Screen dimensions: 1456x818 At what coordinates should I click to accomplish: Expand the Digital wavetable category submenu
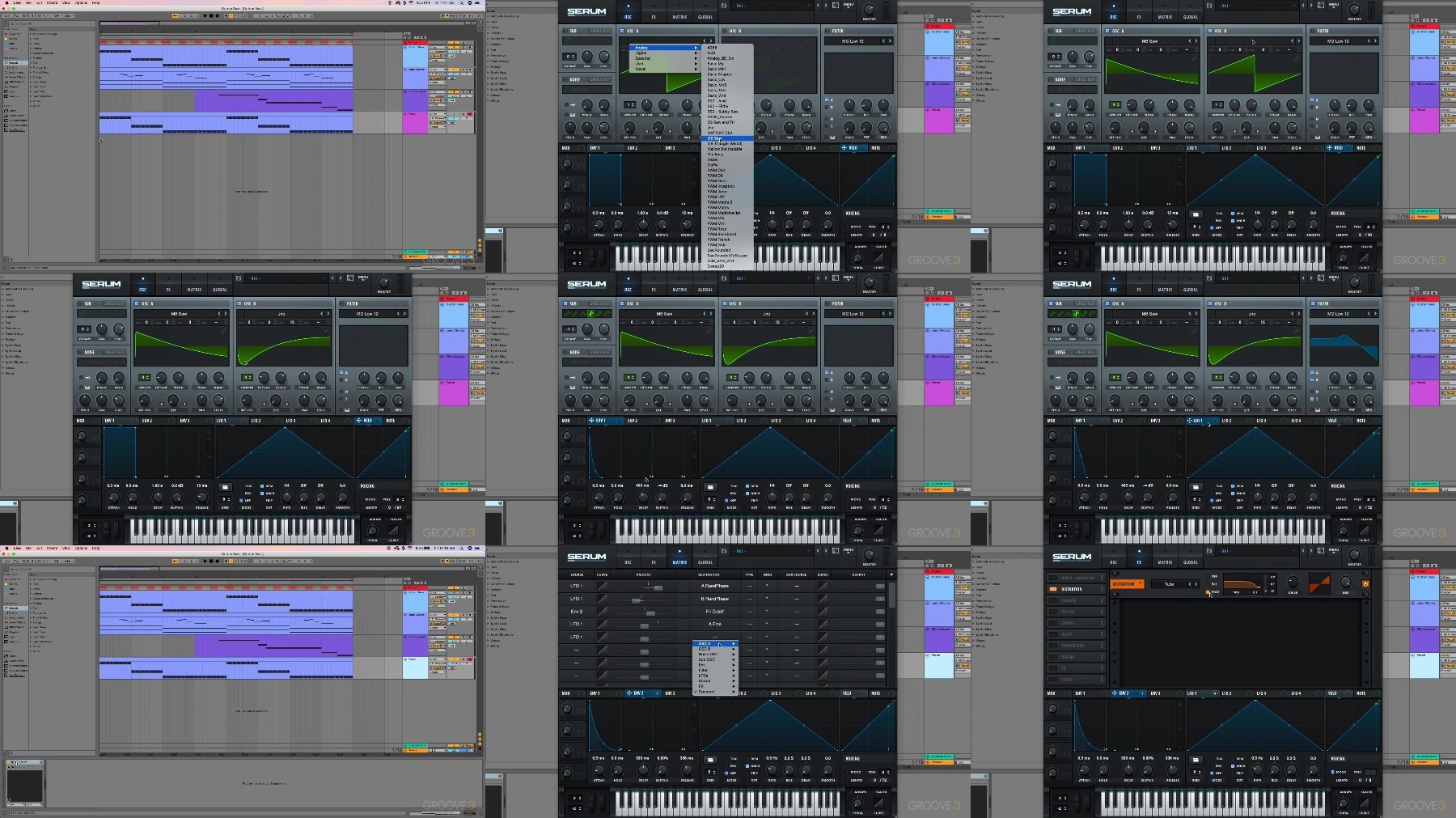(x=665, y=53)
